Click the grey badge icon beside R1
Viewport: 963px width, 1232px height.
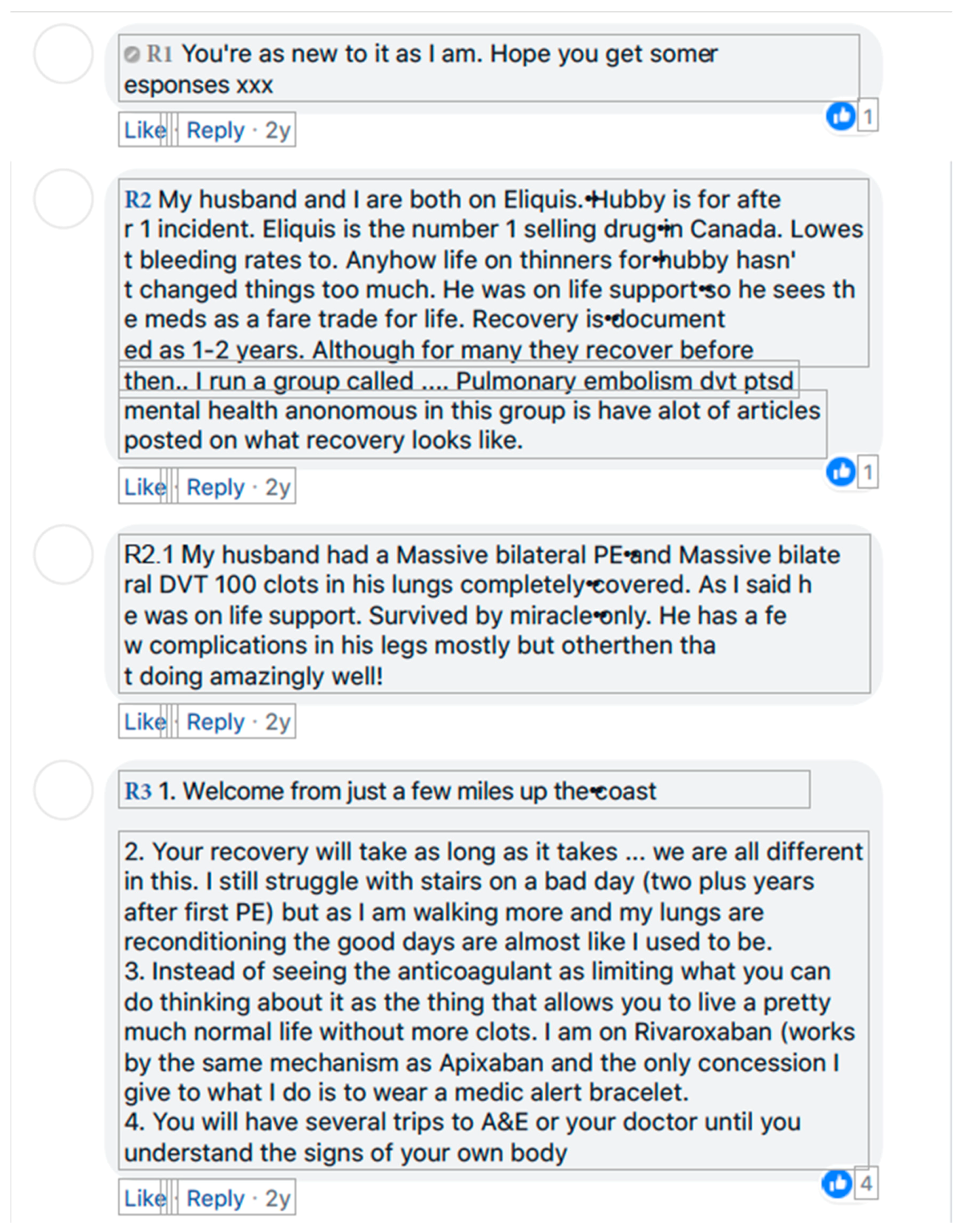click(x=132, y=55)
